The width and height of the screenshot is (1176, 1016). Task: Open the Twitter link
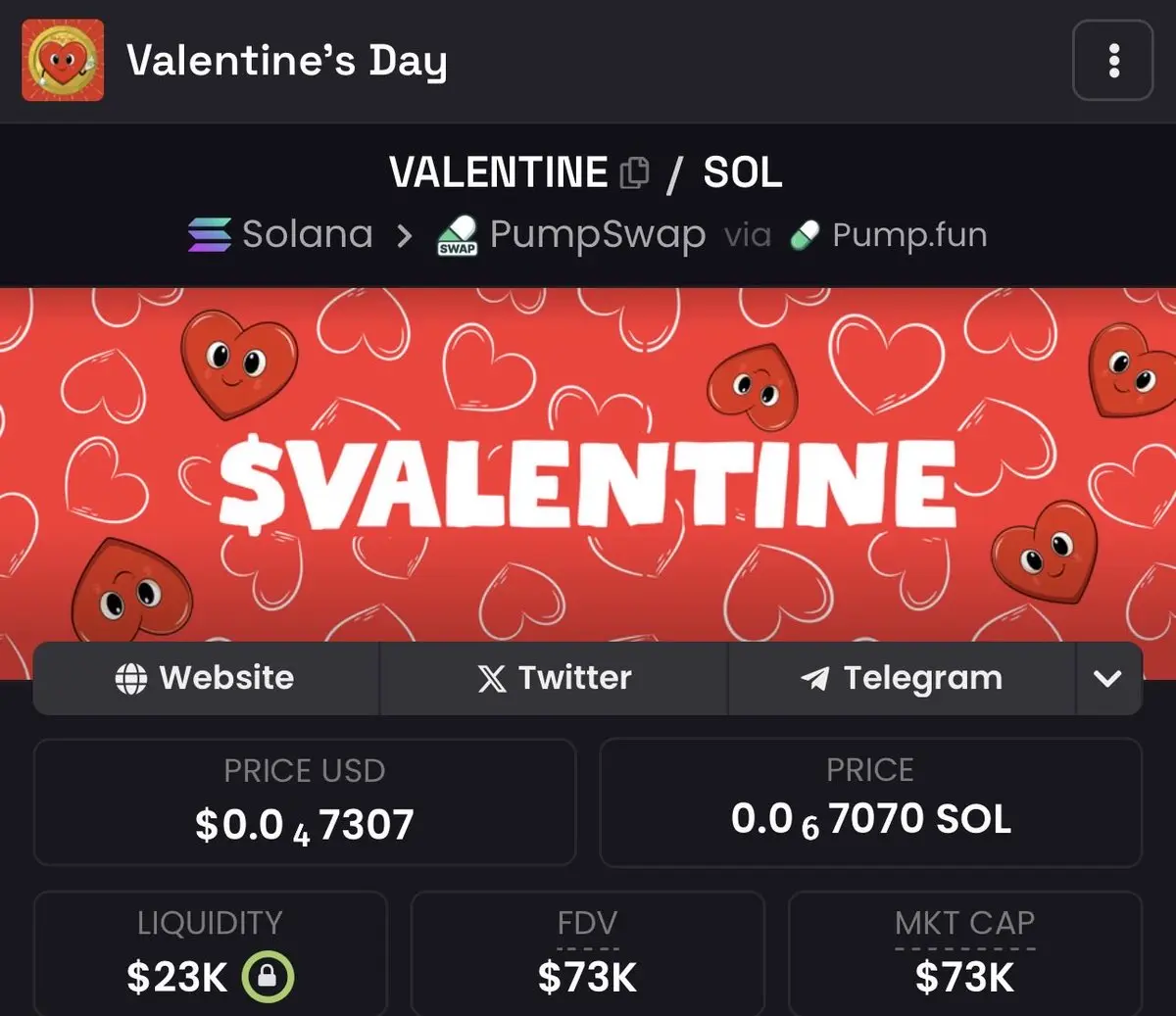tap(554, 678)
